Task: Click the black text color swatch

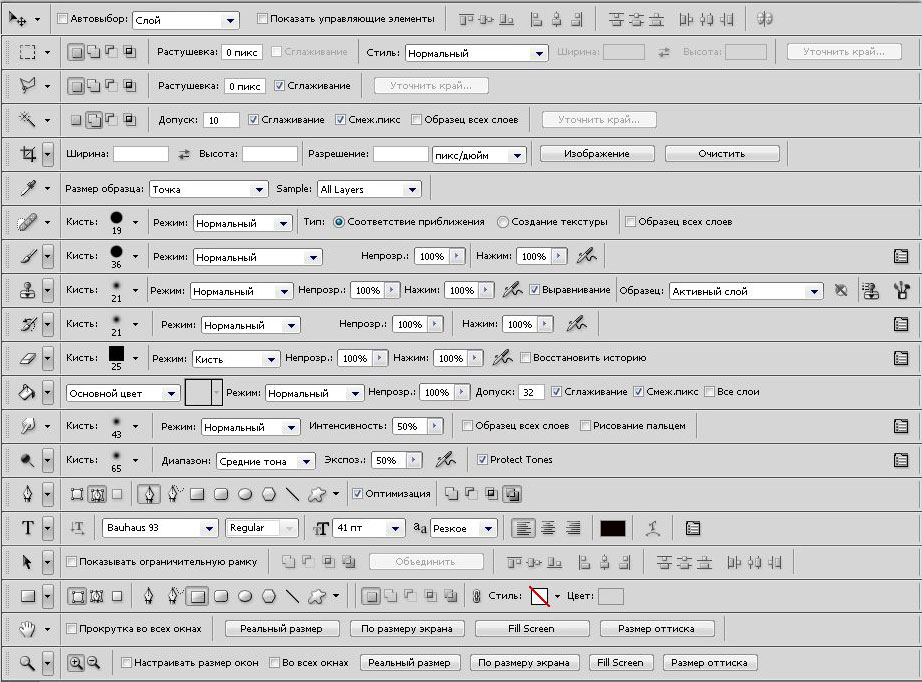Action: coord(611,527)
